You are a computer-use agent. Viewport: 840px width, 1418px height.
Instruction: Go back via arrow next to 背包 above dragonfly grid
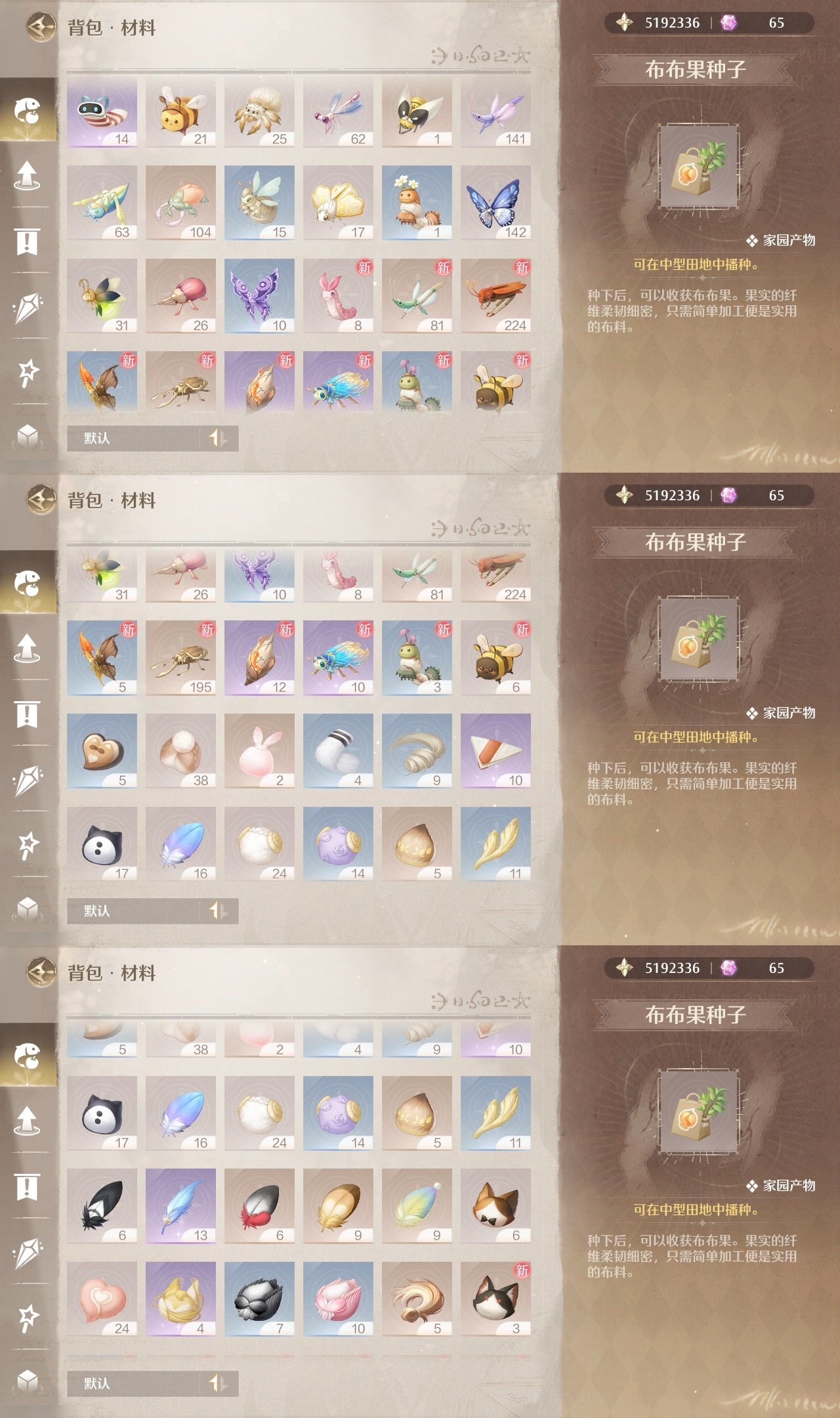click(x=41, y=27)
